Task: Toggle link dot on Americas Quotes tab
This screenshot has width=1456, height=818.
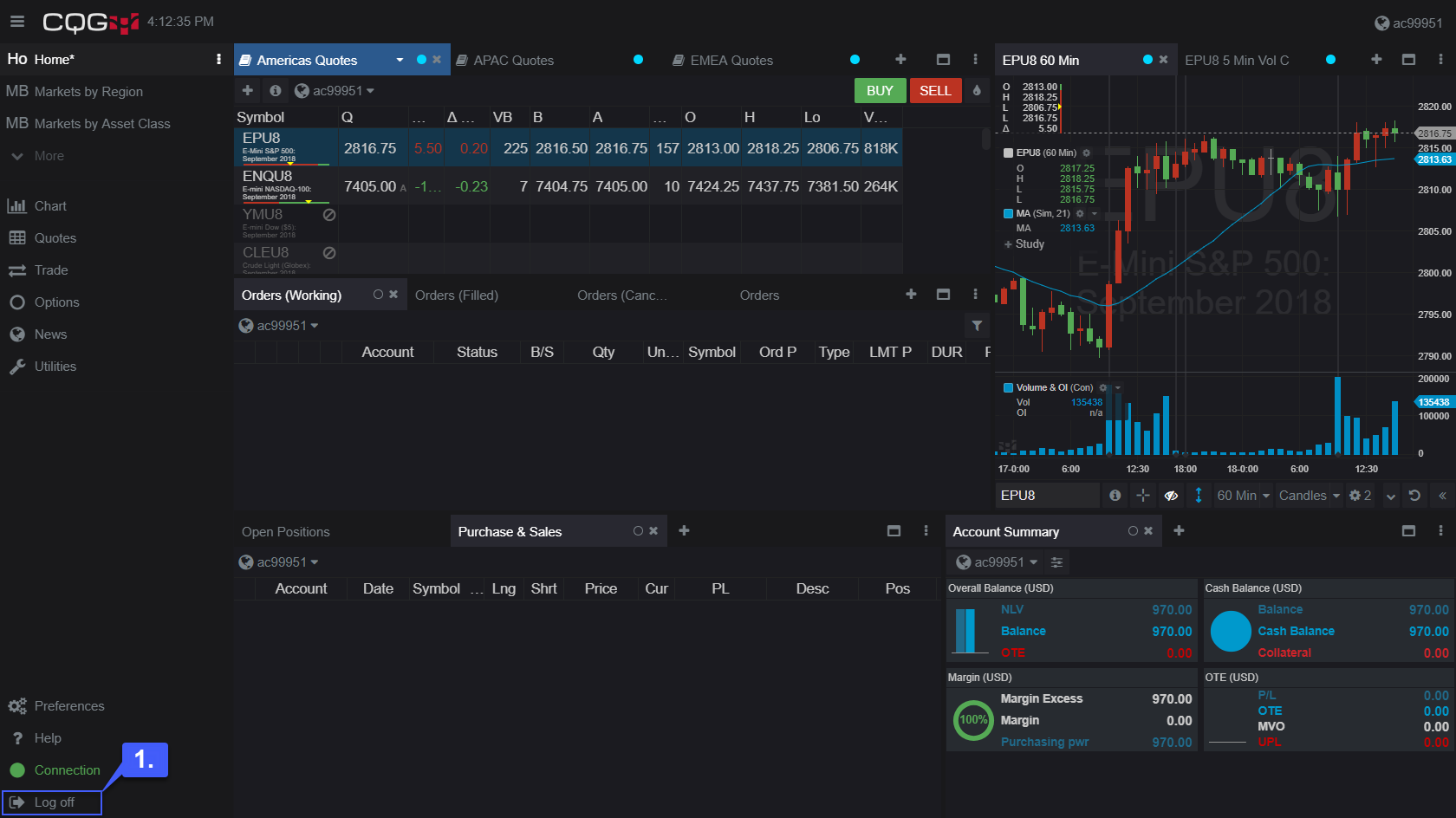Action: point(422,60)
